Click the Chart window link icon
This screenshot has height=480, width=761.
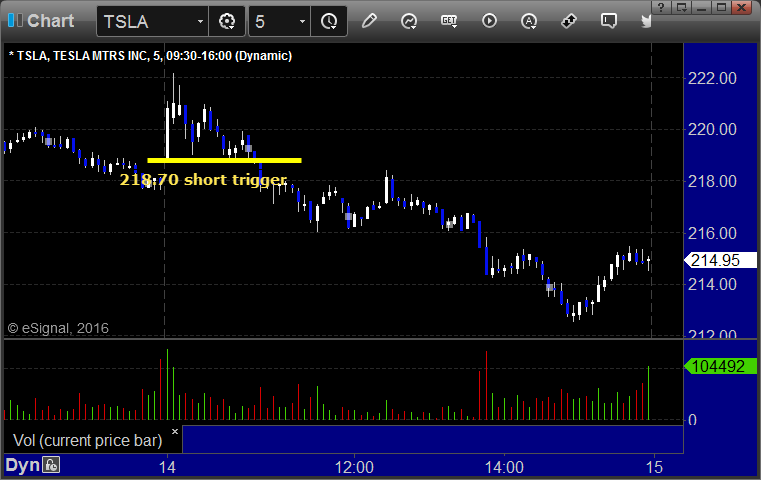(15, 20)
